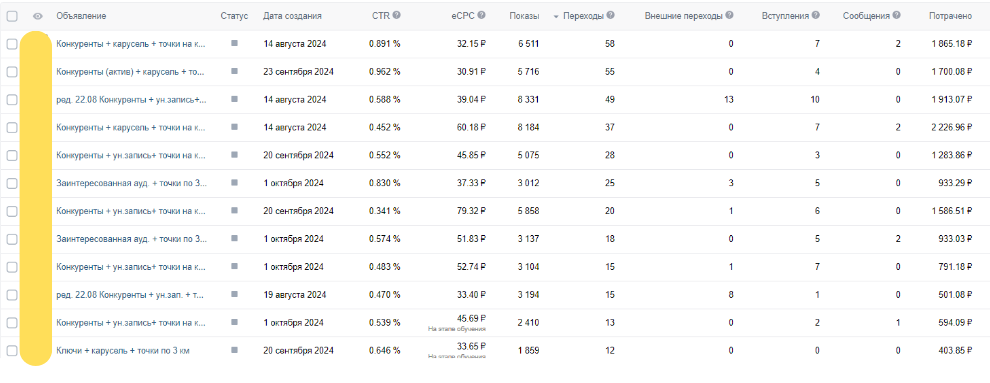The image size is (990, 383).
Task: Toggle the select-all checkbox in the header
Action: pos(12,16)
